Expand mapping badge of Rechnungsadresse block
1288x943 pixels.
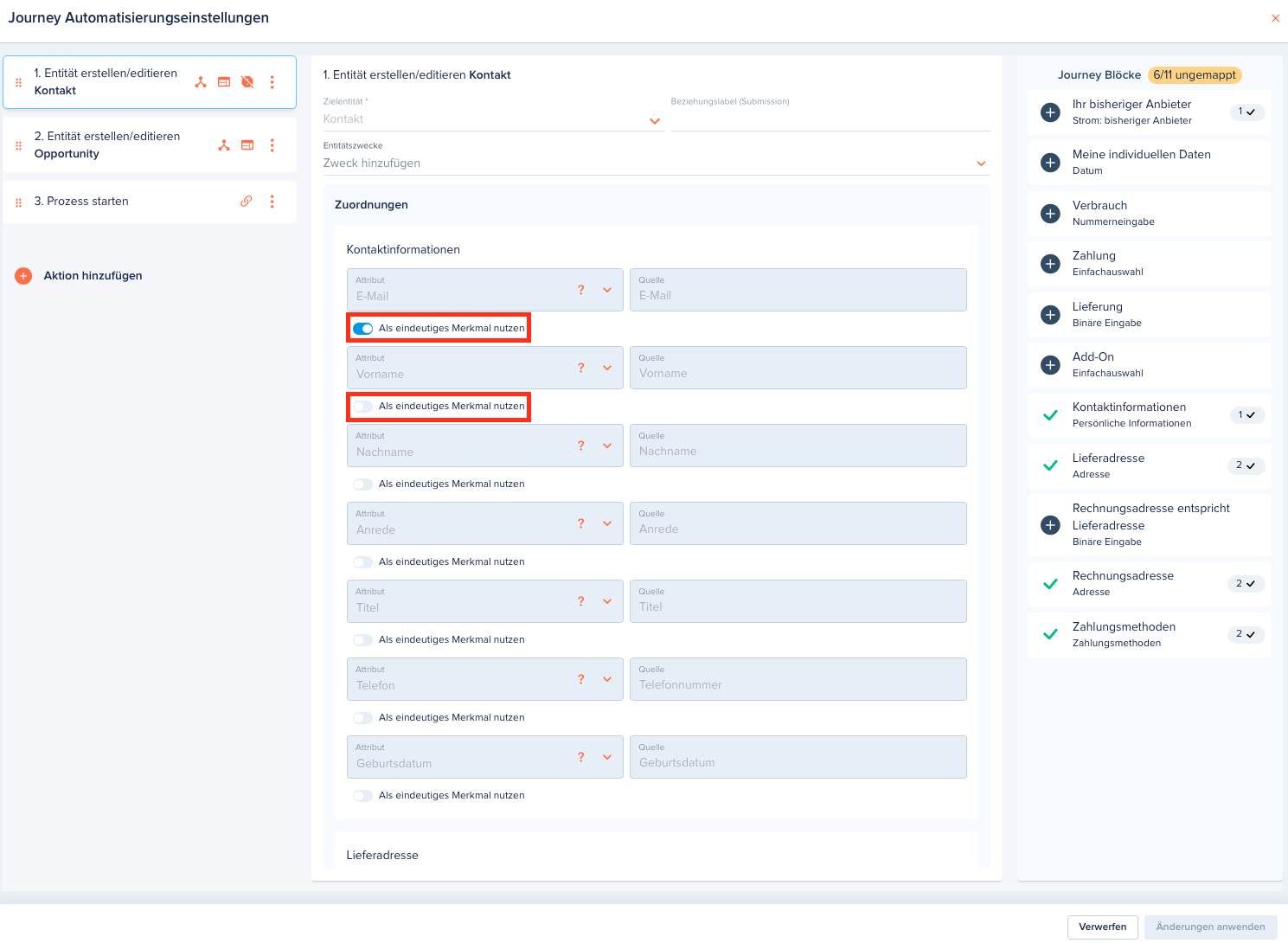point(1246,584)
